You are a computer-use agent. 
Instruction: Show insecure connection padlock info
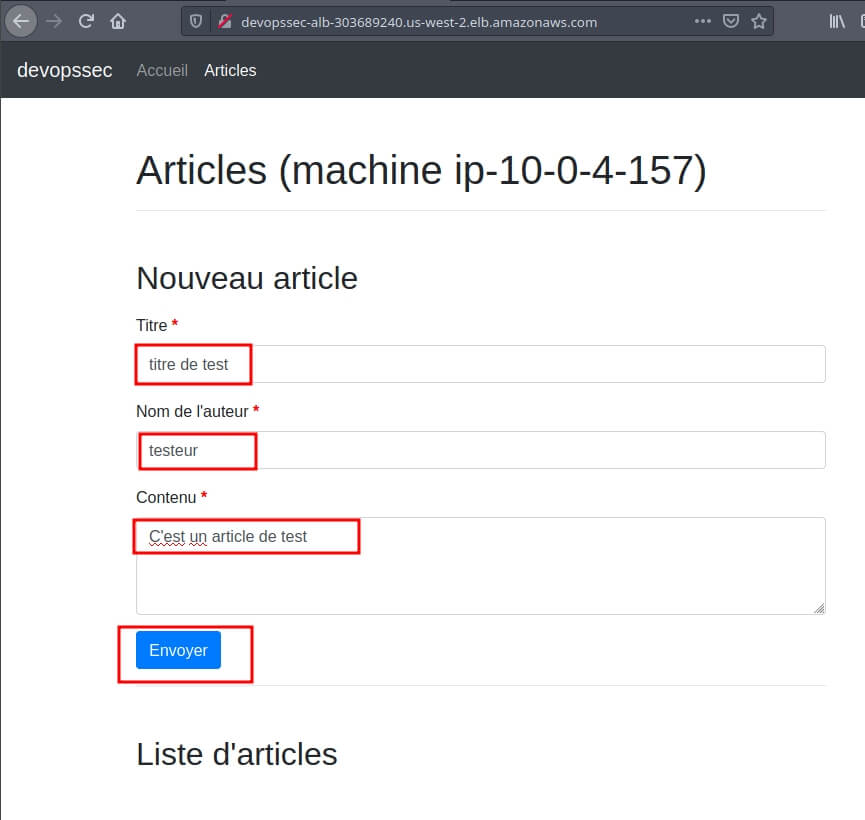pos(224,21)
